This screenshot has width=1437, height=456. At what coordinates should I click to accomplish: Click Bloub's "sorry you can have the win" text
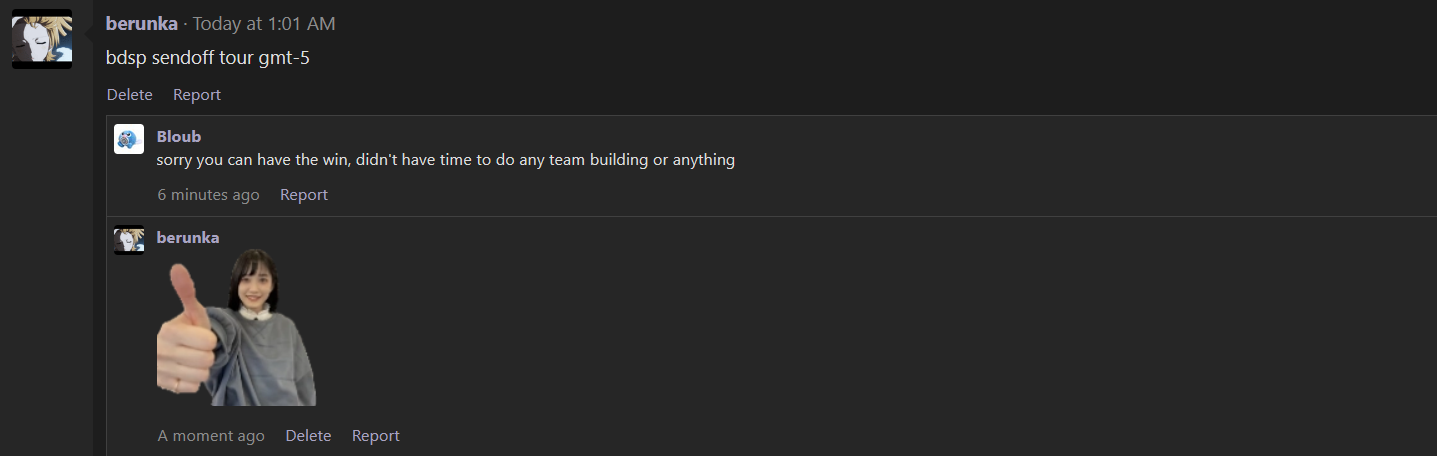(446, 160)
